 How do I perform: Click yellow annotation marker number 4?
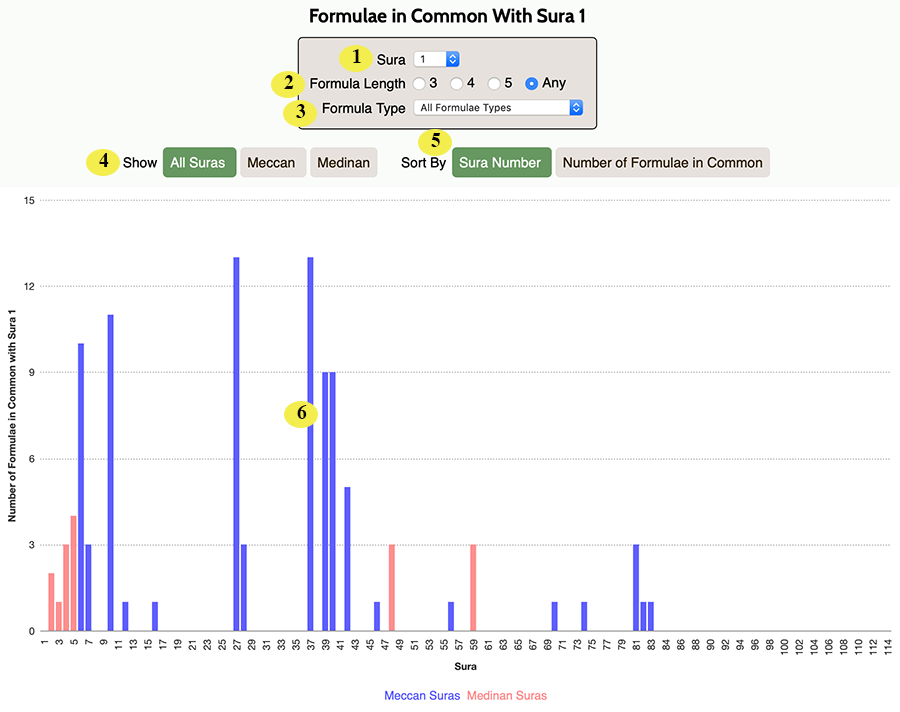point(103,162)
